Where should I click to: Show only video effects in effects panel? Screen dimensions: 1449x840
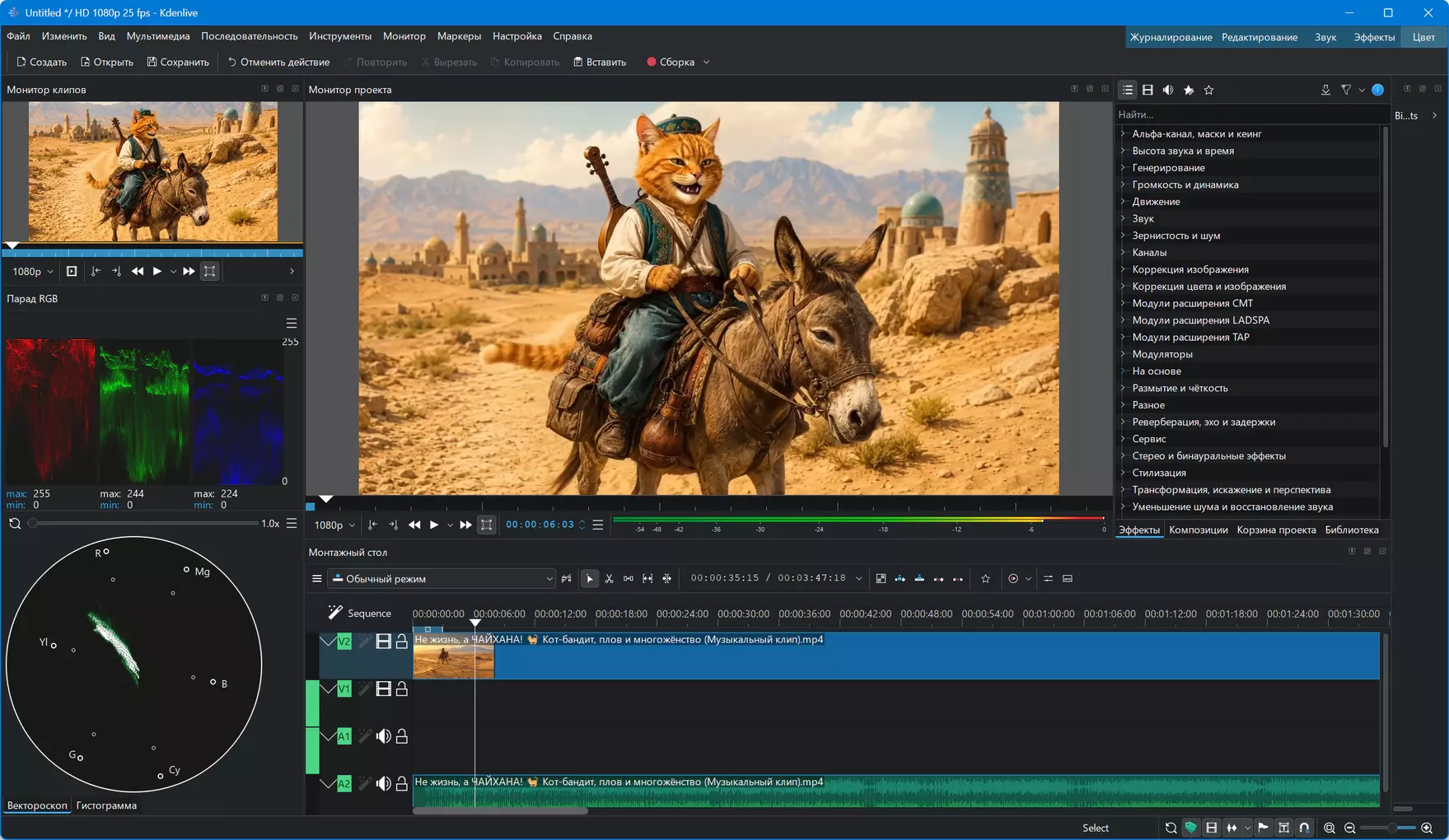[x=1148, y=90]
